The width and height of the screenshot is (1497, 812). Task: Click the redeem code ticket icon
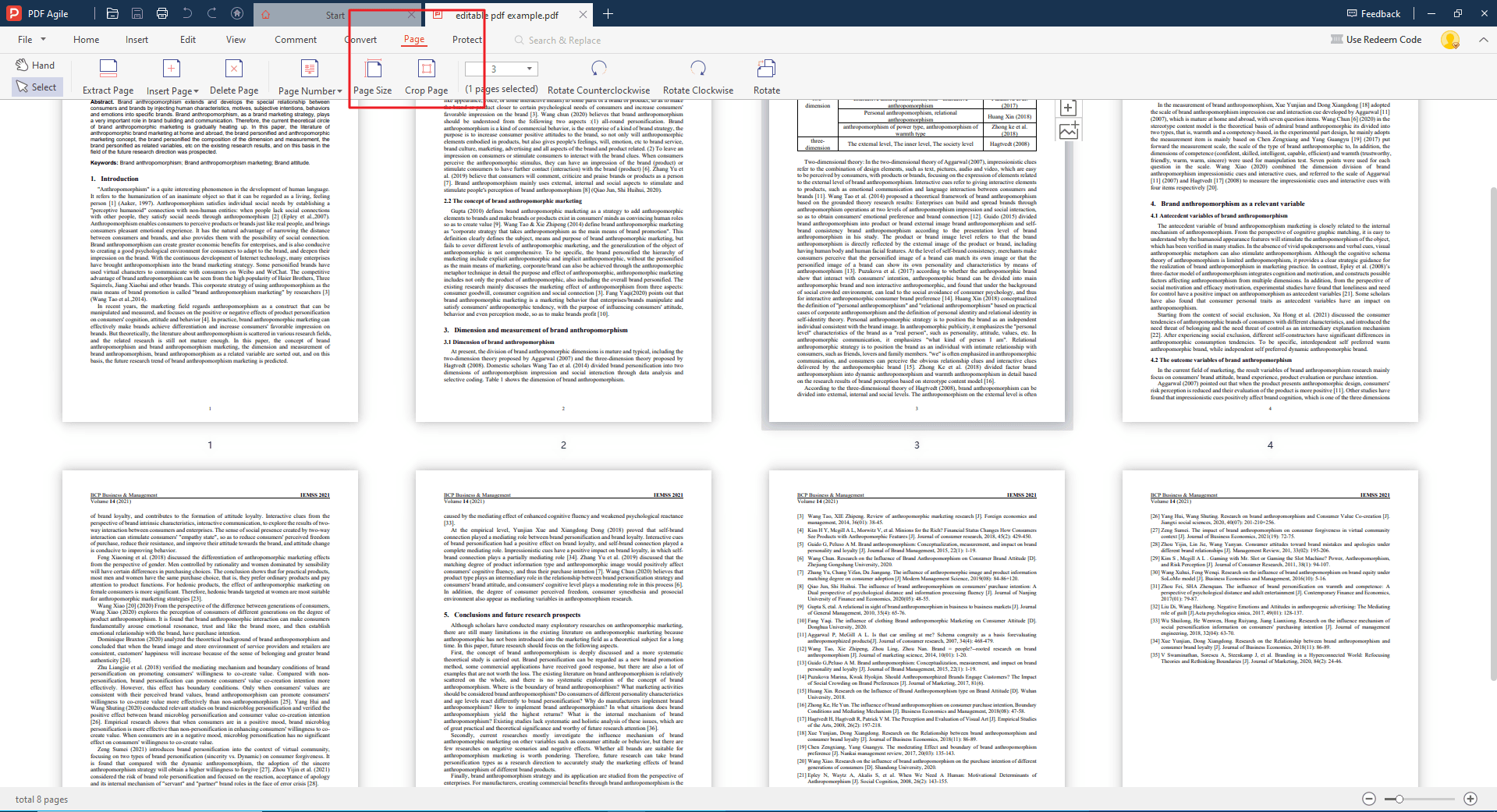1336,40
